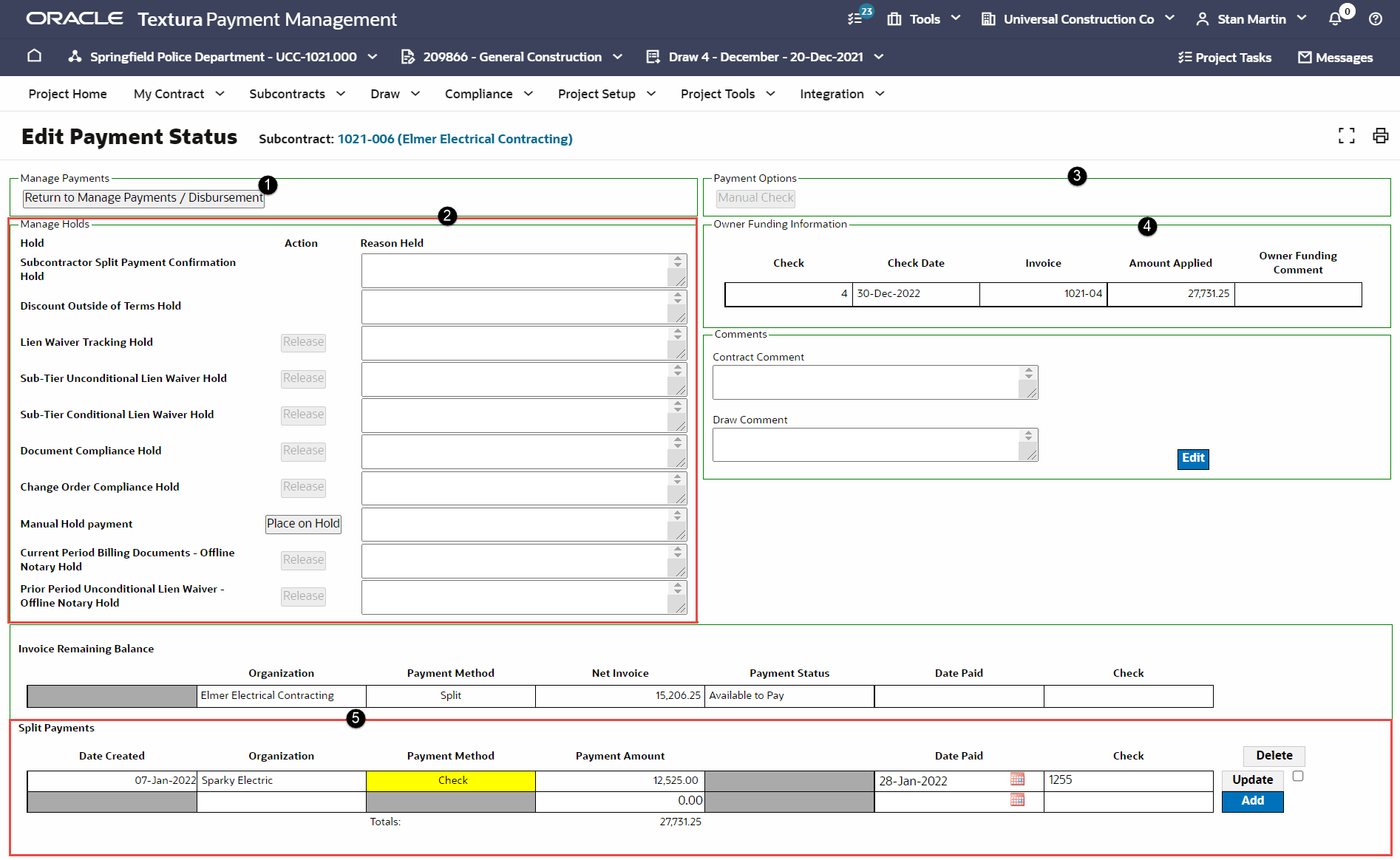Image resolution: width=1400 pixels, height=860 pixels.
Task: Expand the Tools menu
Action: pos(925,18)
